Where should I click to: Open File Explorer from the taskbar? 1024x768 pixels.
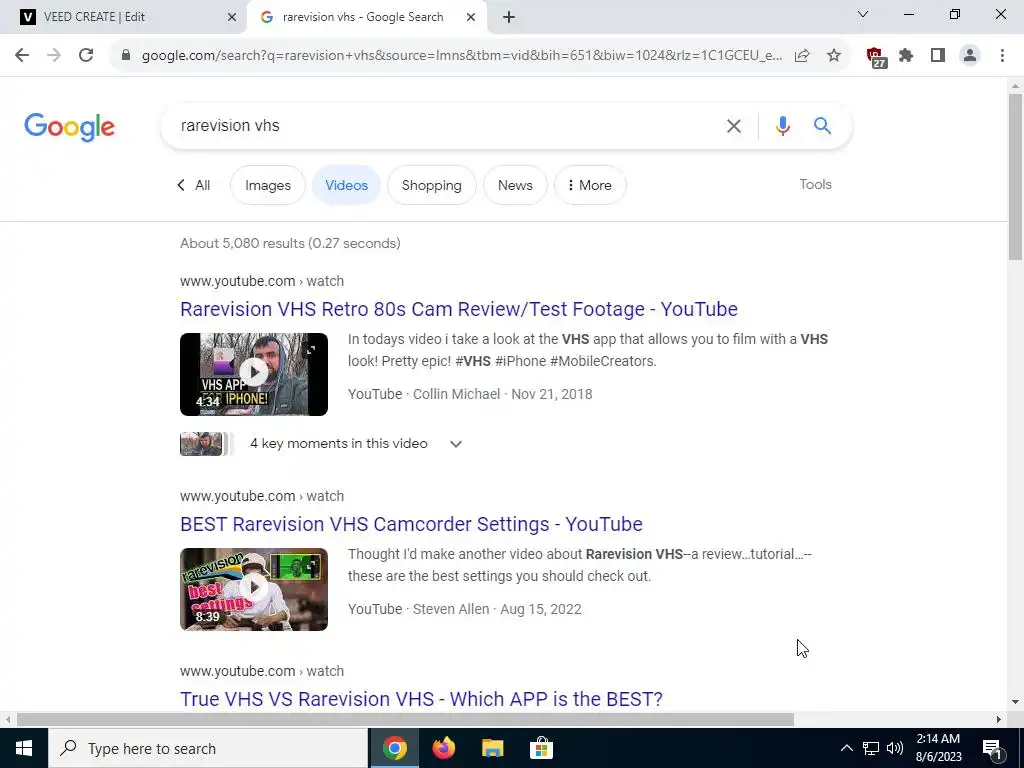click(x=492, y=748)
